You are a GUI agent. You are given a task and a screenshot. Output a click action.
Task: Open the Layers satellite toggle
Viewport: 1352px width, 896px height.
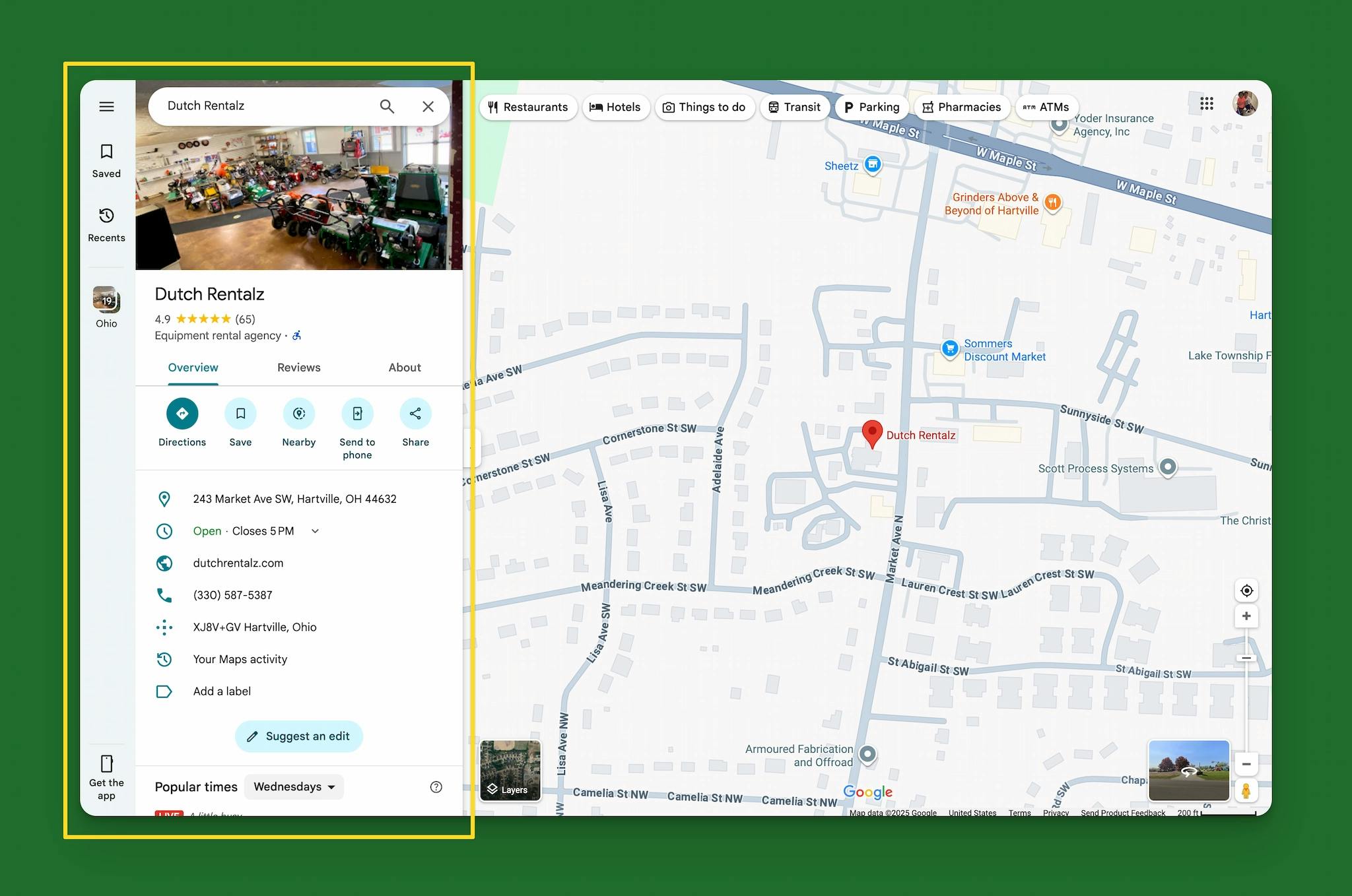(x=510, y=771)
